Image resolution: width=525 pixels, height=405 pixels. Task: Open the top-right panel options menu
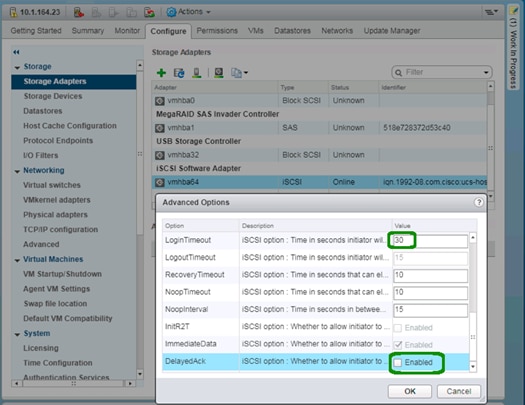tap(491, 12)
